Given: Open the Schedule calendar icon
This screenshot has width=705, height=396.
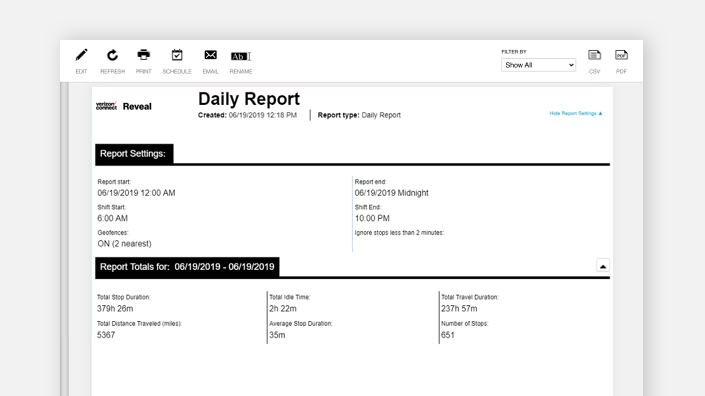Looking at the screenshot, I should (177, 55).
